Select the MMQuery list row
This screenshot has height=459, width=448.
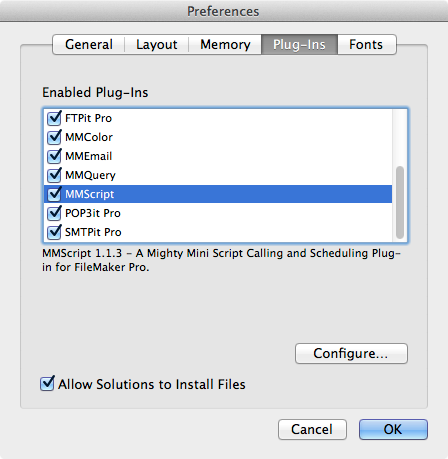pyautogui.click(x=218, y=175)
